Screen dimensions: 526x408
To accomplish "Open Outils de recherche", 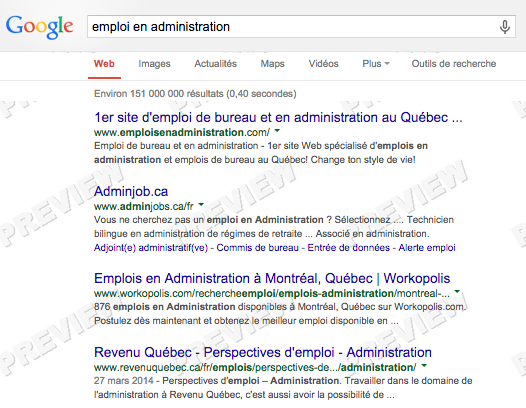I will click(454, 64).
